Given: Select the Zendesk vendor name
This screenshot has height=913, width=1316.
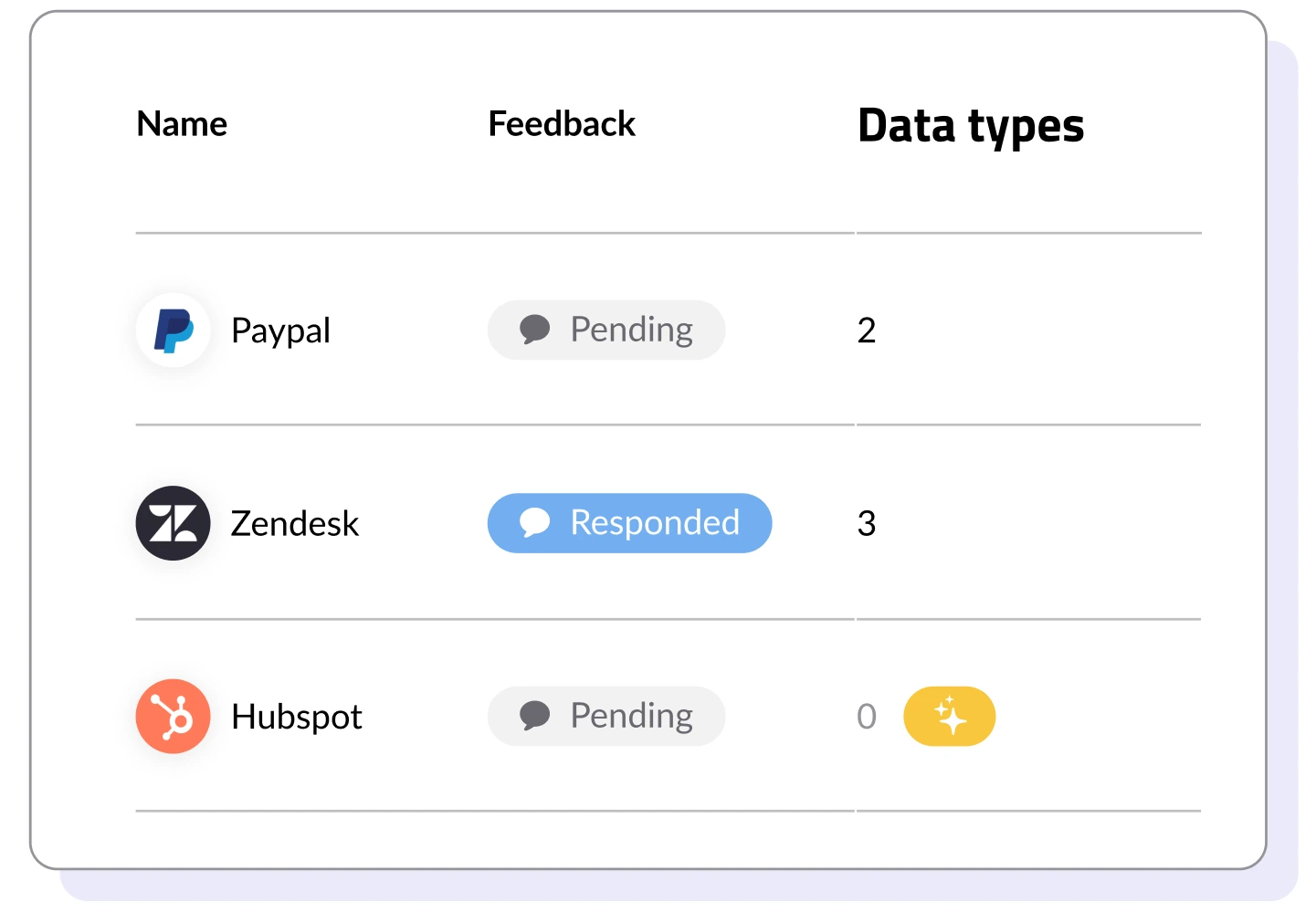Looking at the screenshot, I should coord(294,524).
